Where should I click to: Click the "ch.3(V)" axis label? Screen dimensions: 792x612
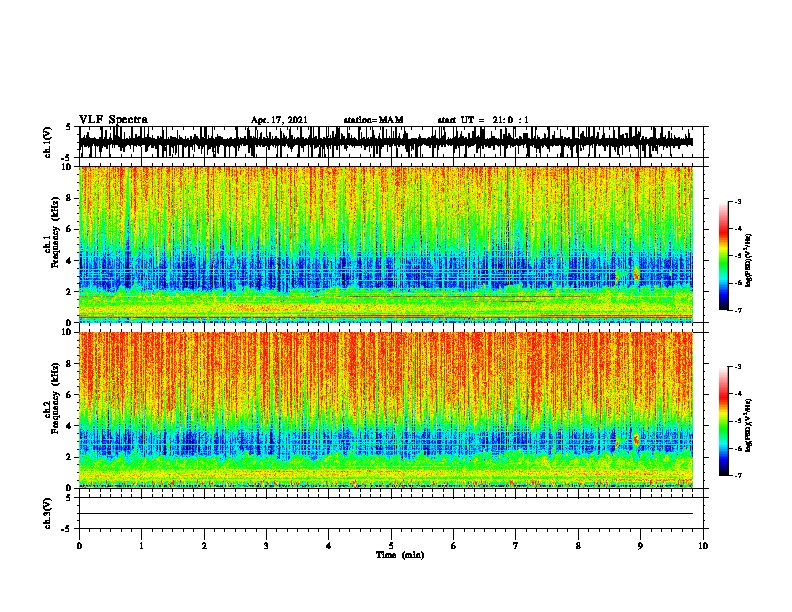(48, 513)
